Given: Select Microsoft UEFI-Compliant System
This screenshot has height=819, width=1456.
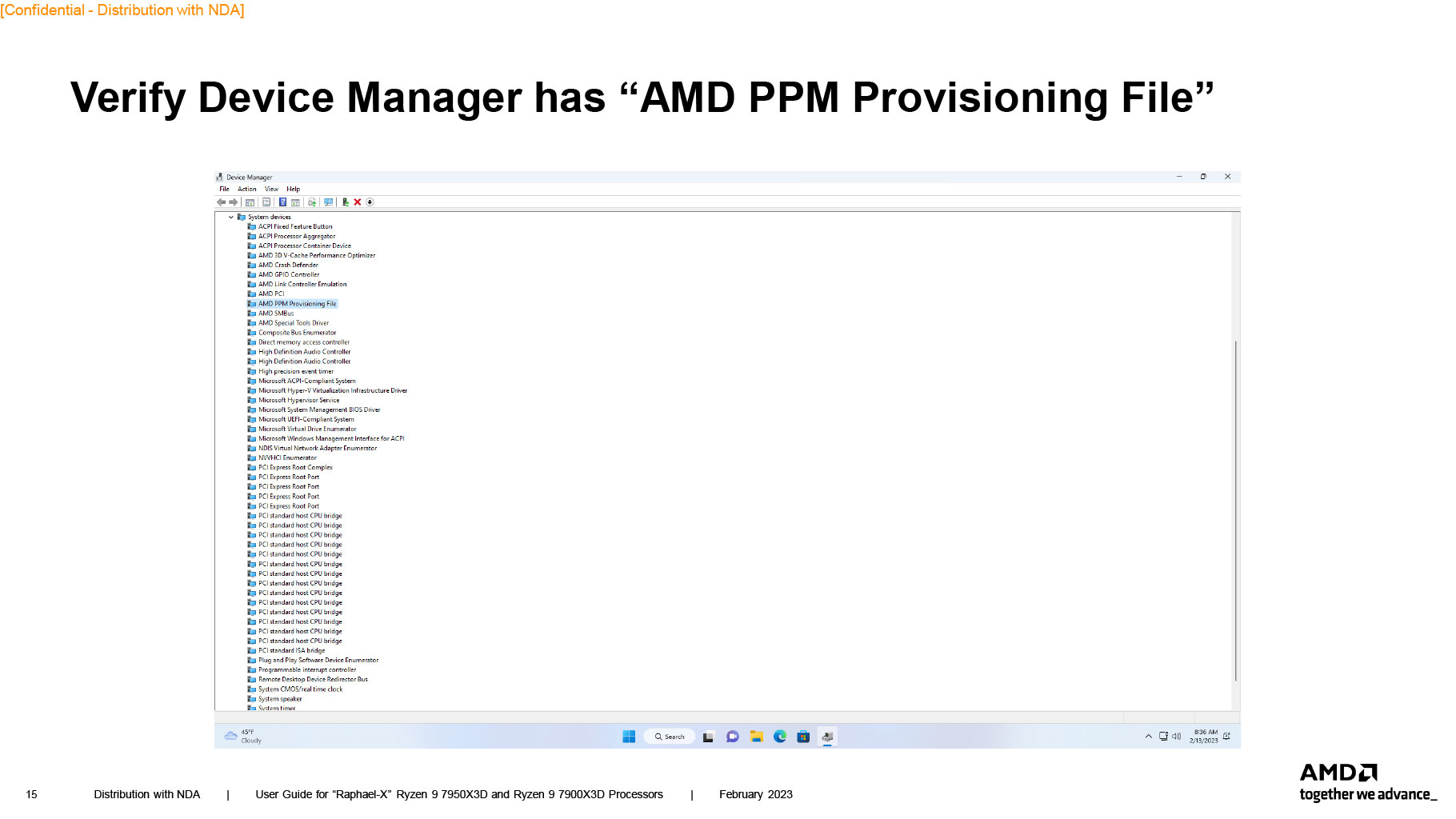Looking at the screenshot, I should [306, 420].
